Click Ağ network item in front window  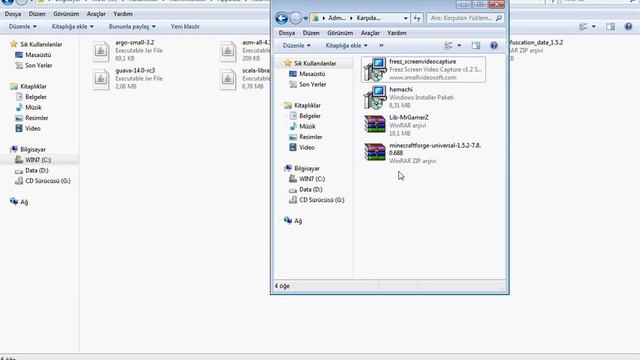click(298, 221)
